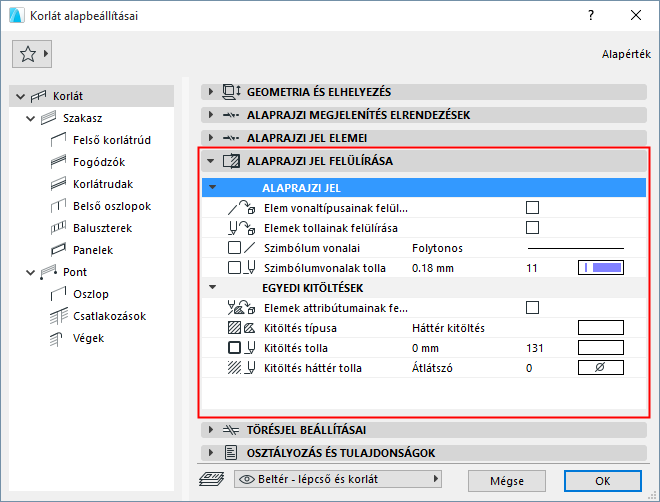This screenshot has height=502, width=660.
Task: Click the Elemek tollainak felülírása pen icon
Action: (x=242, y=228)
